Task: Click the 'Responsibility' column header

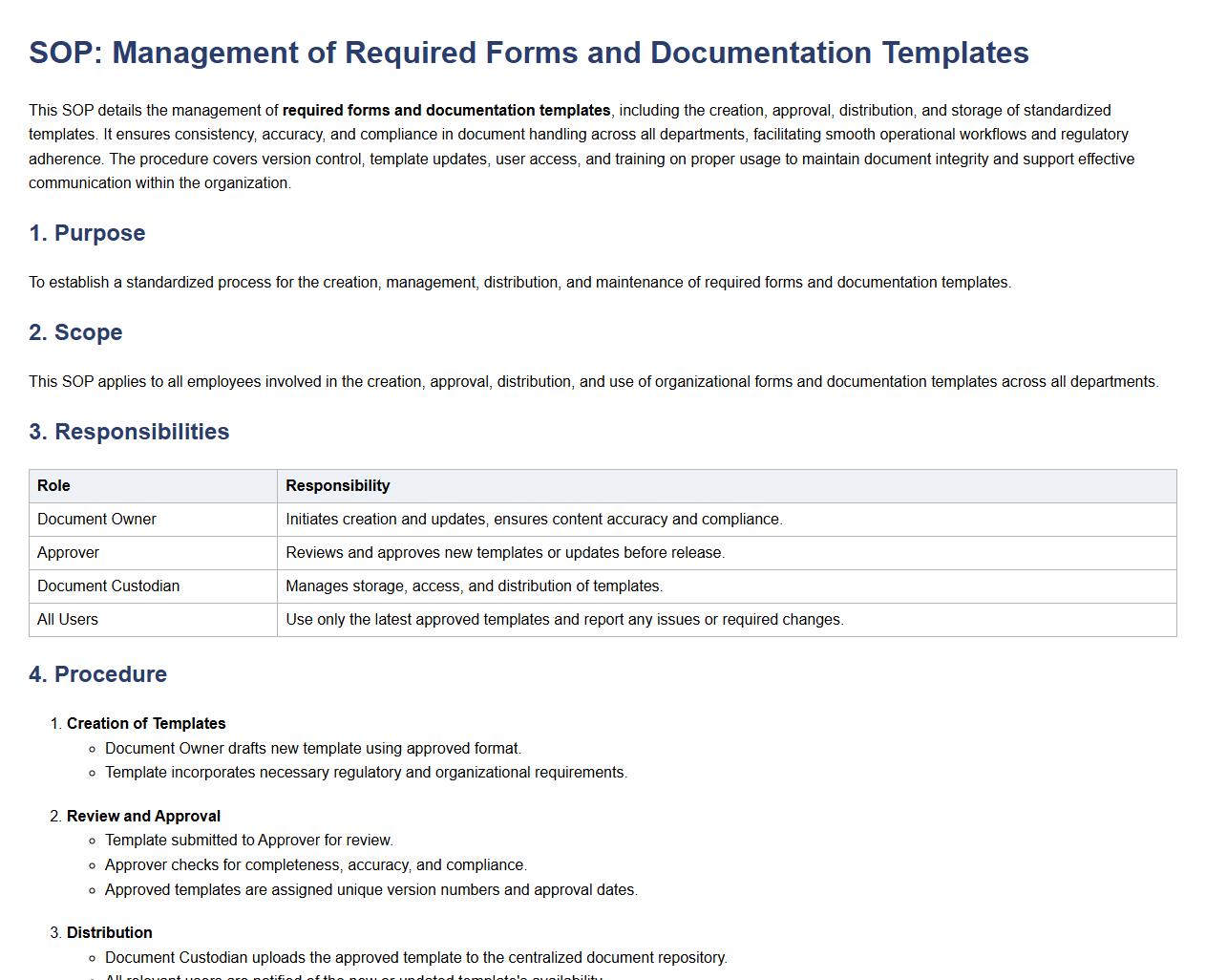Action: [x=337, y=486]
